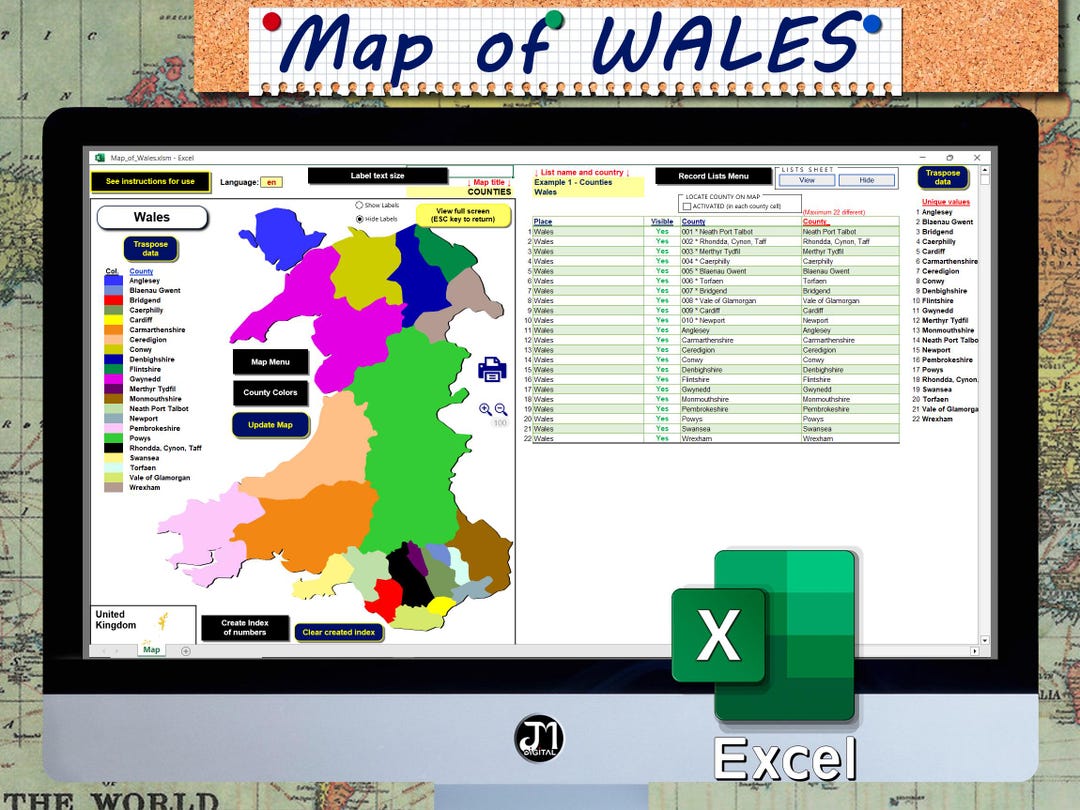Select the zoom out magnifier icon
This screenshot has height=810, width=1080.
[501, 408]
